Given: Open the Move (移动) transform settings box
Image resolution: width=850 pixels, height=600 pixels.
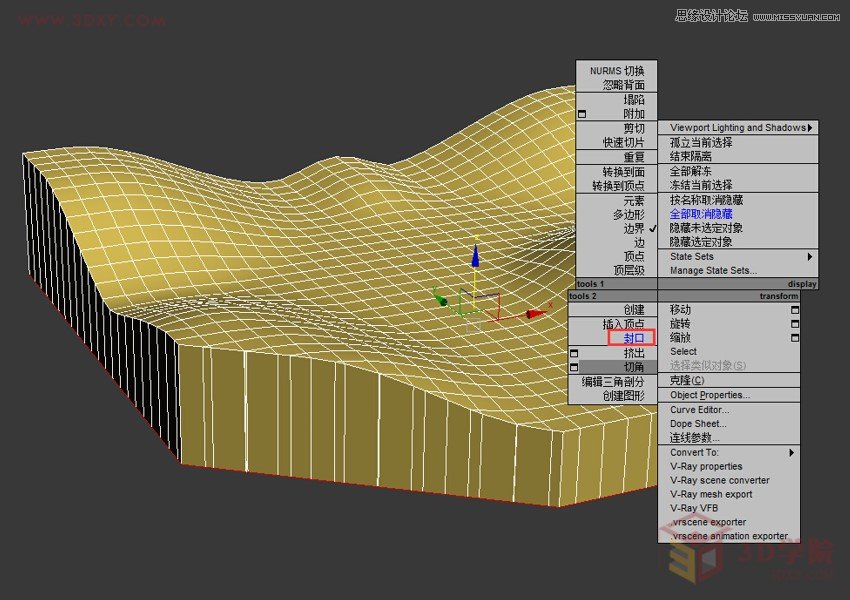Looking at the screenshot, I should click(794, 311).
